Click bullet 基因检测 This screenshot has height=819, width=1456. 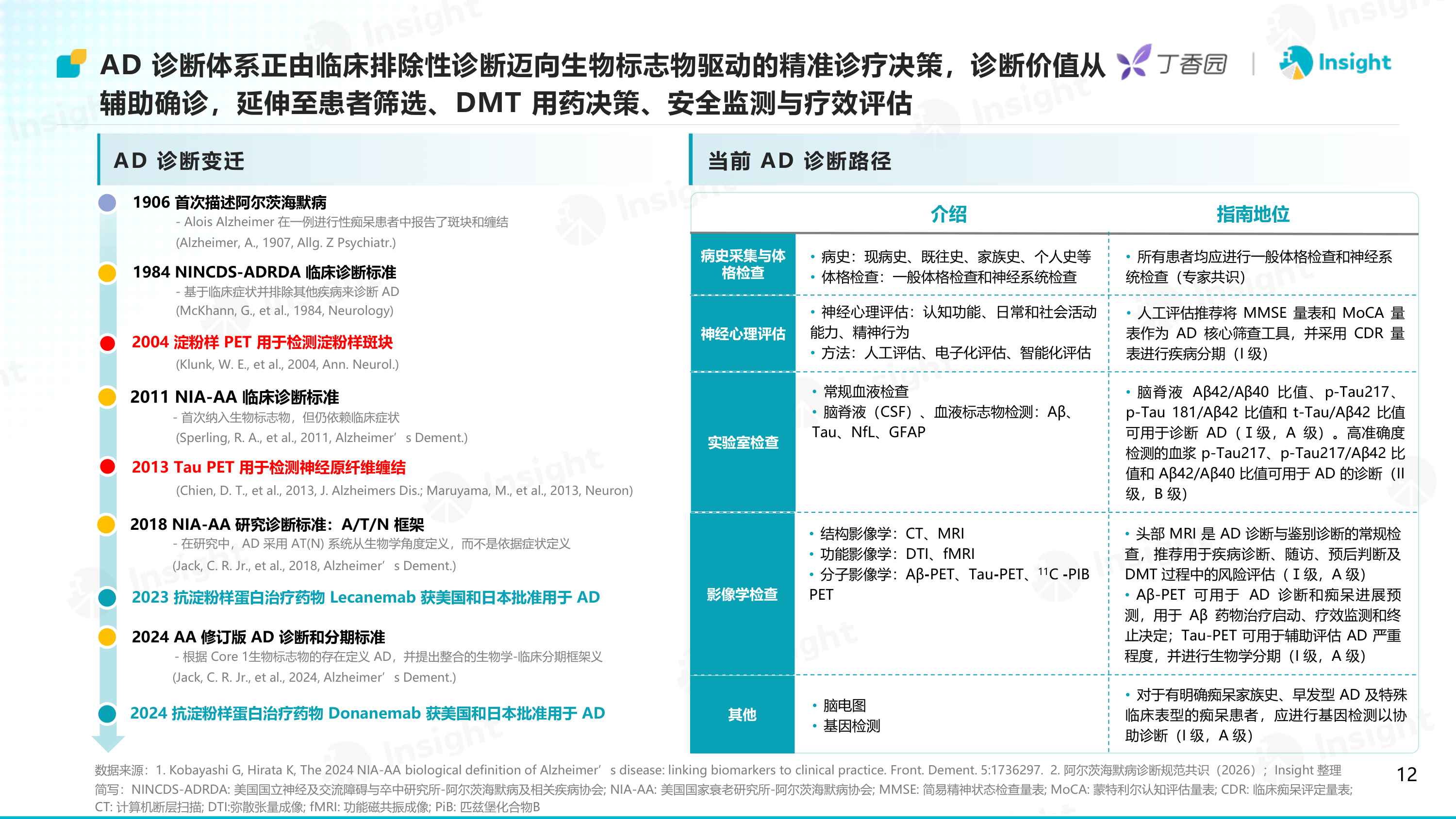click(x=846, y=726)
